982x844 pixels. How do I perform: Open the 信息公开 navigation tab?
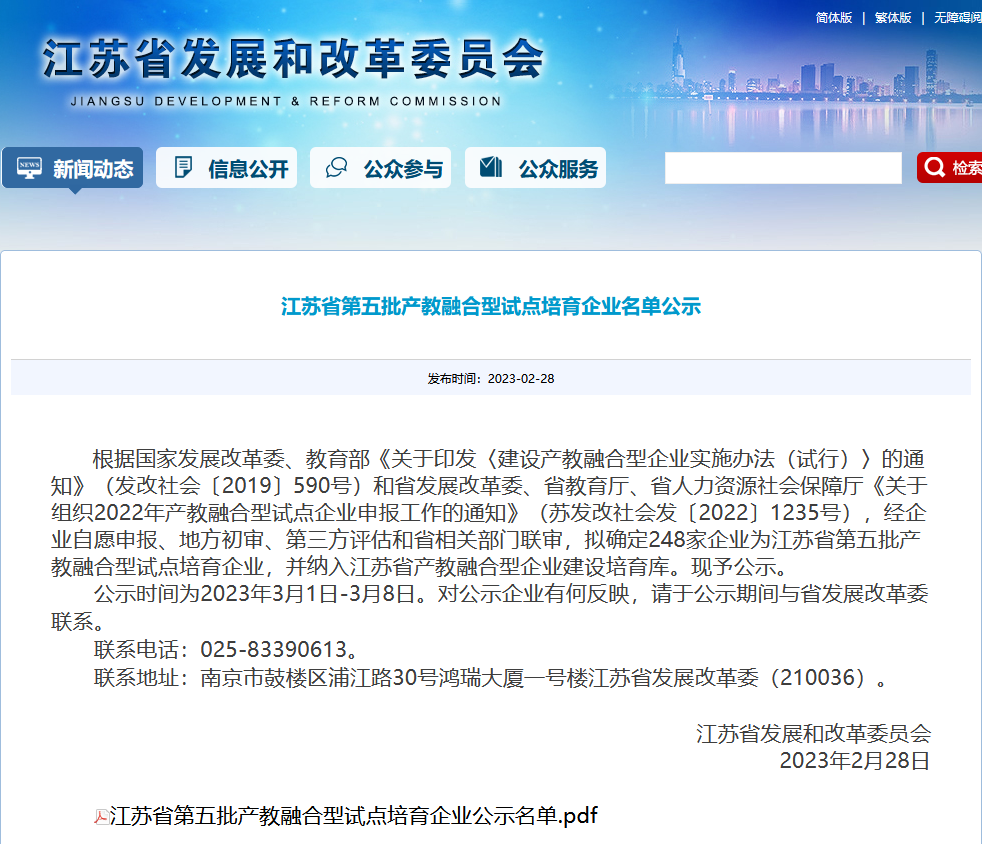point(247,169)
